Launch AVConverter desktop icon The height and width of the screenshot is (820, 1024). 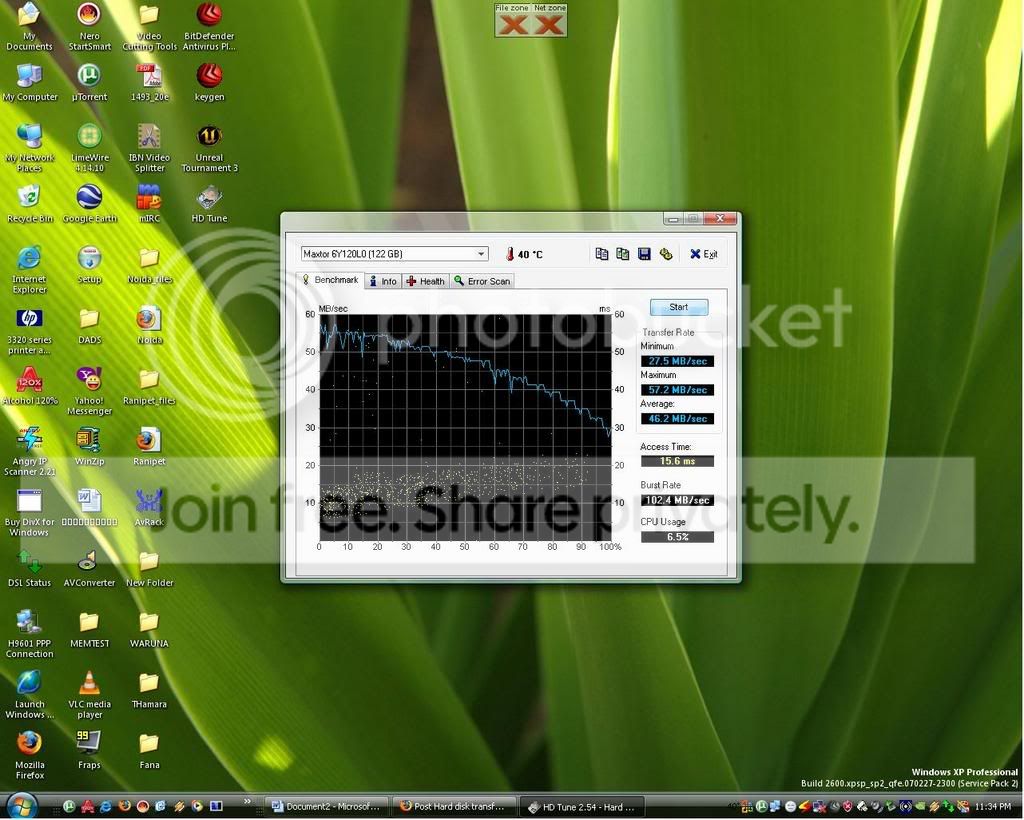point(89,569)
